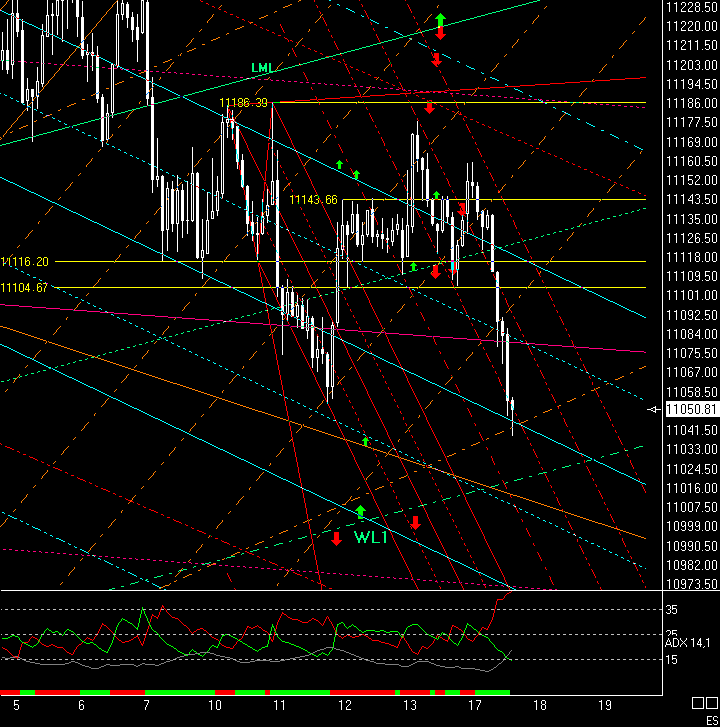Image resolution: width=720 pixels, height=727 pixels.
Task: Click price axis value 11203.00
Action: (691, 65)
